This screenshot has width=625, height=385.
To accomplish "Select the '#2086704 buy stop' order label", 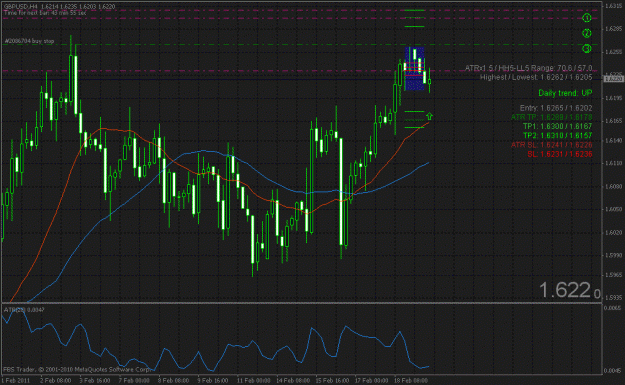I will pos(29,41).
